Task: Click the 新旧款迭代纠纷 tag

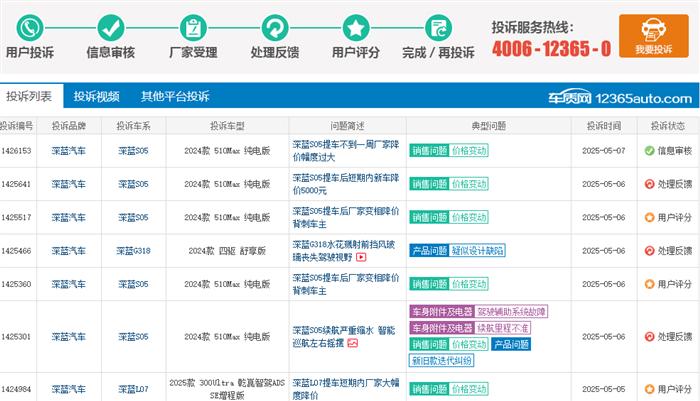Action: (x=440, y=360)
